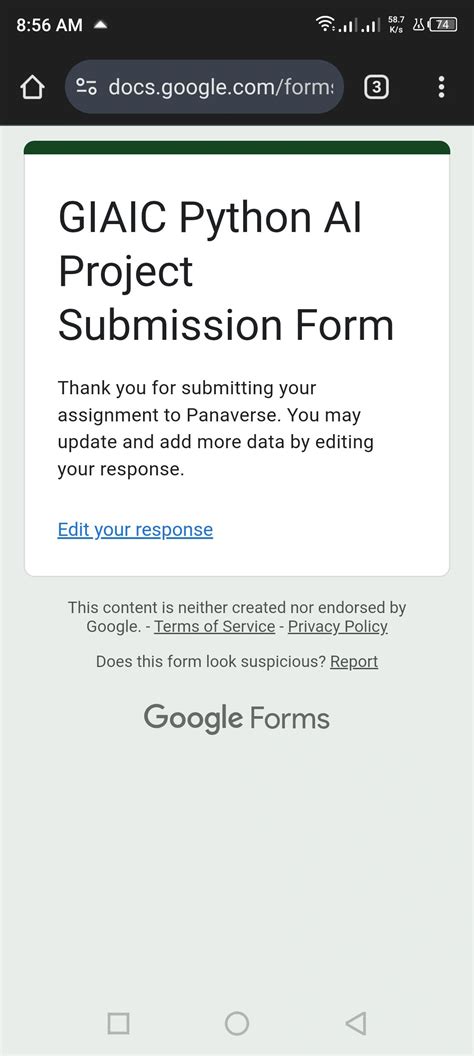Tap the Android recent apps square button
The width and height of the screenshot is (474, 1056).
pyautogui.click(x=118, y=1023)
